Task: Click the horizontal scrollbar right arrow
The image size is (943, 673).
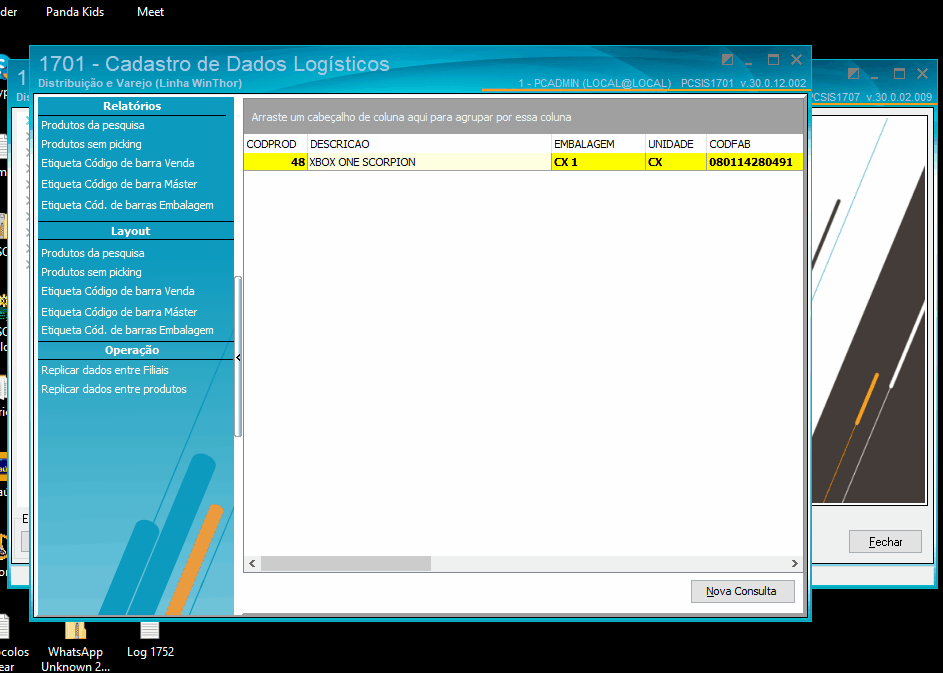Action: [794, 564]
